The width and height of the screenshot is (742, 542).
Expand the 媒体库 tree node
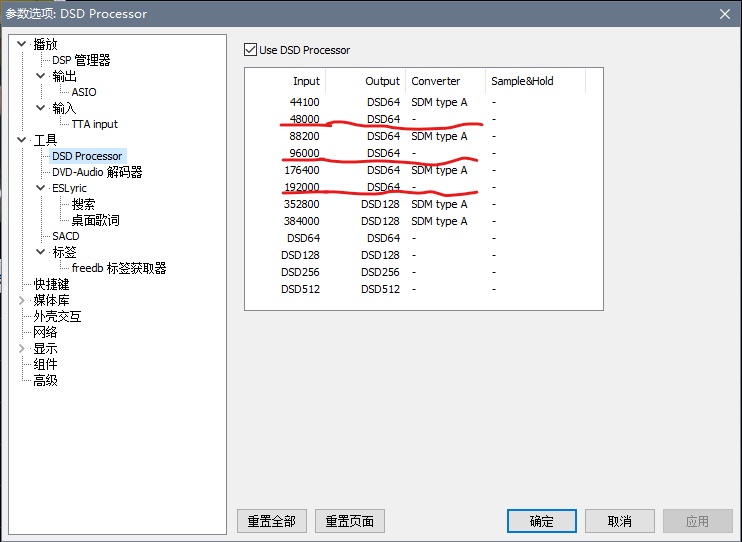point(21,300)
